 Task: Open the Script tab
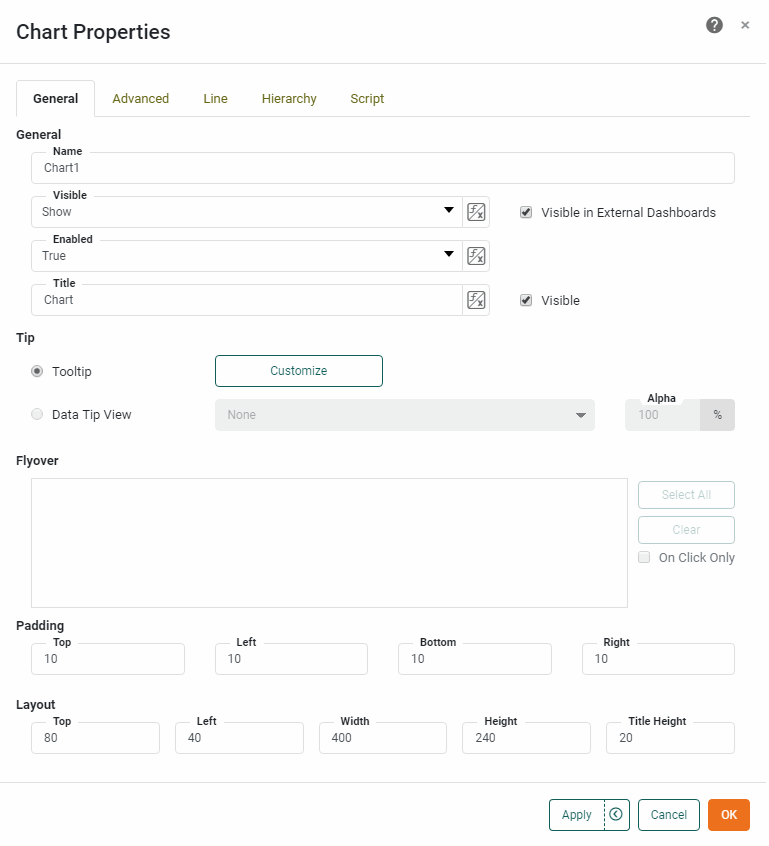(x=367, y=99)
